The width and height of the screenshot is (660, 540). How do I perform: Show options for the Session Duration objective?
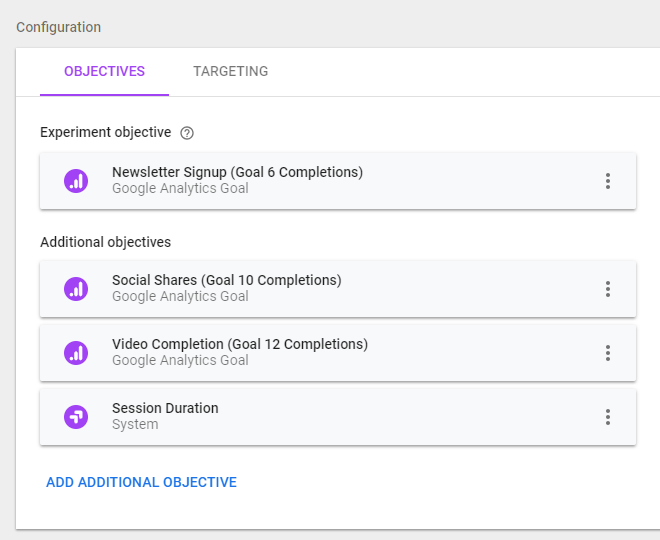pos(607,417)
